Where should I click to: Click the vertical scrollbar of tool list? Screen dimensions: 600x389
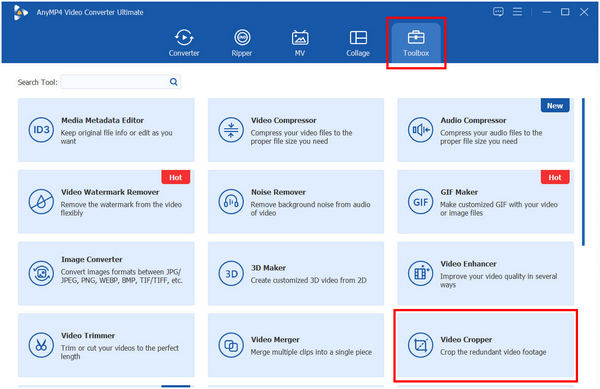coord(583,172)
